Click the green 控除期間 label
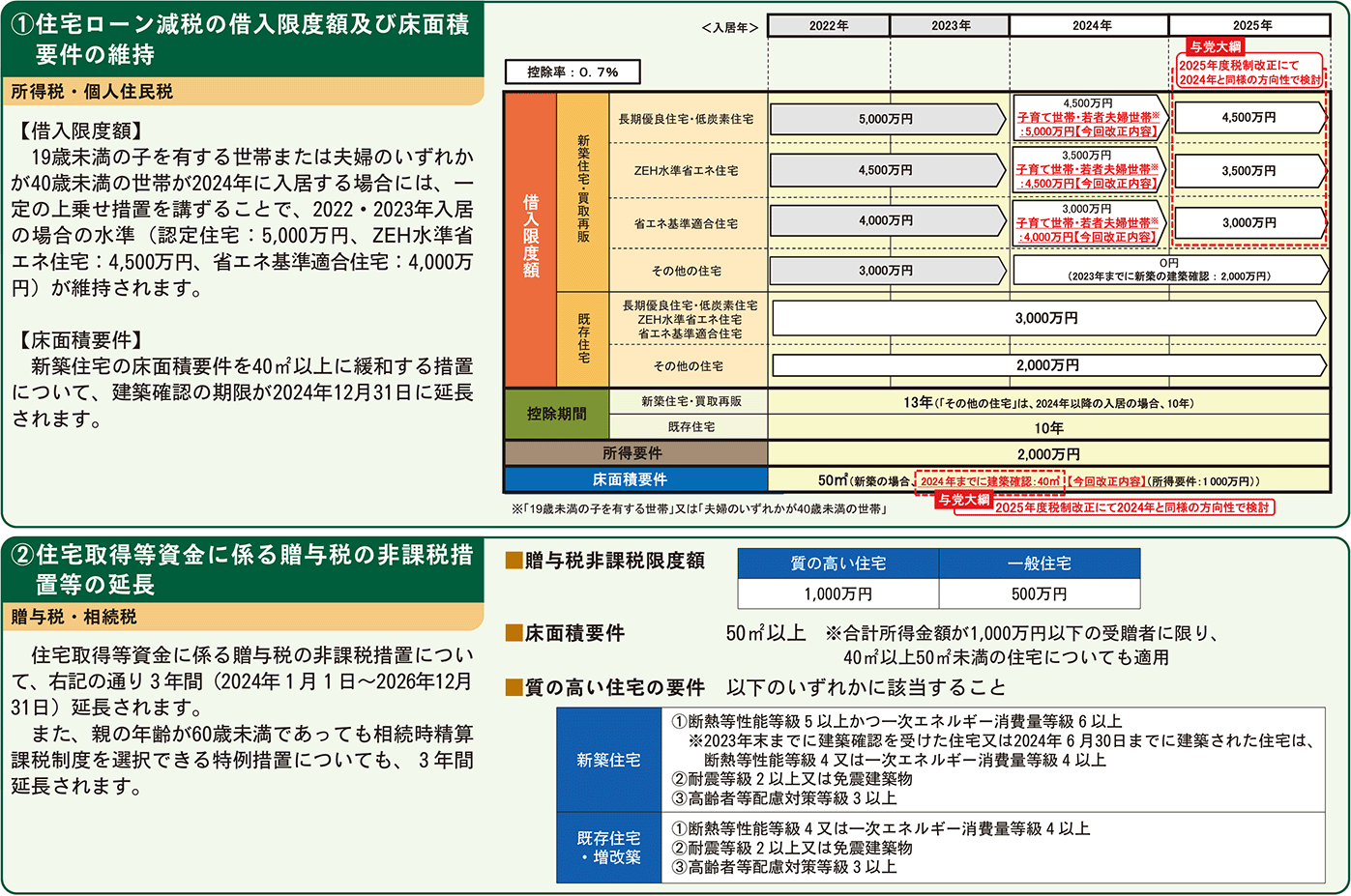Image resolution: width=1351 pixels, height=896 pixels. click(x=556, y=414)
